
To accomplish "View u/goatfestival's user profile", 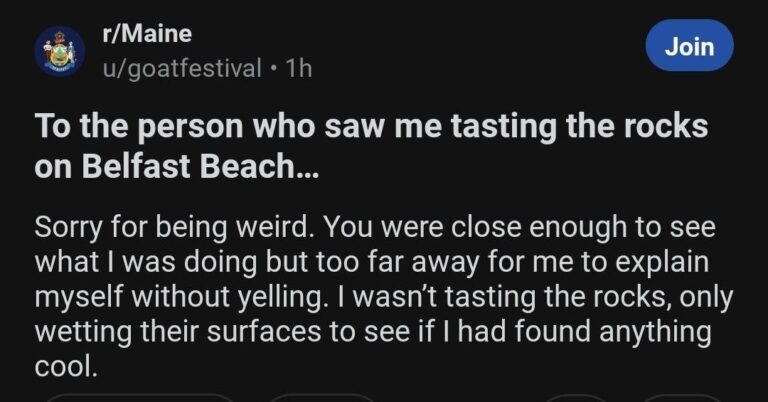I will 182,68.
